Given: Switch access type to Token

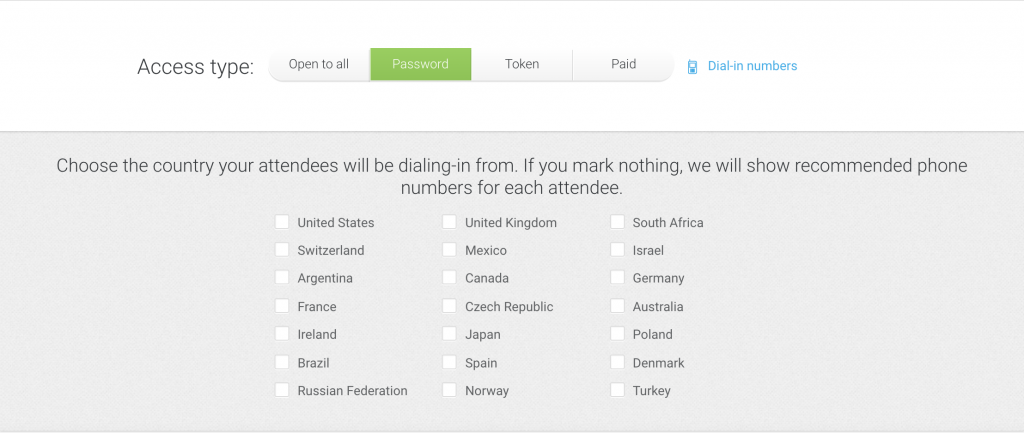Looking at the screenshot, I should tap(522, 64).
